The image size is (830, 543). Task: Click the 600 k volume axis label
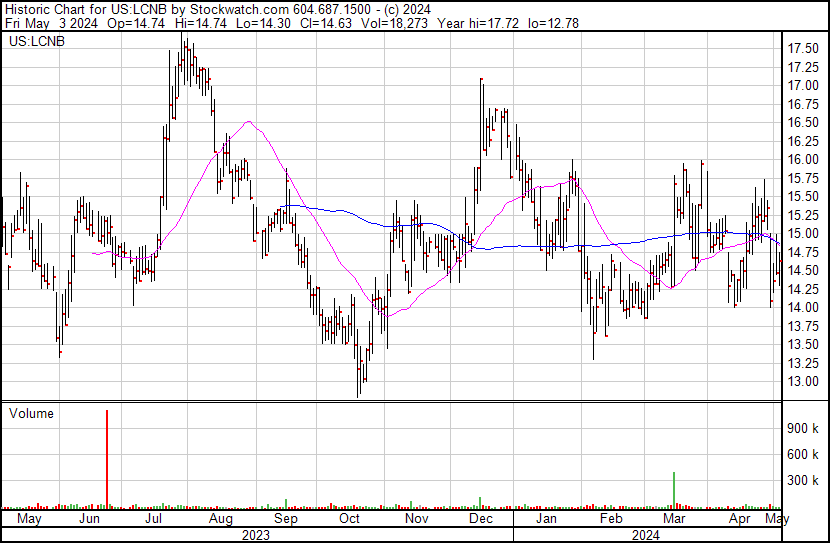click(803, 455)
